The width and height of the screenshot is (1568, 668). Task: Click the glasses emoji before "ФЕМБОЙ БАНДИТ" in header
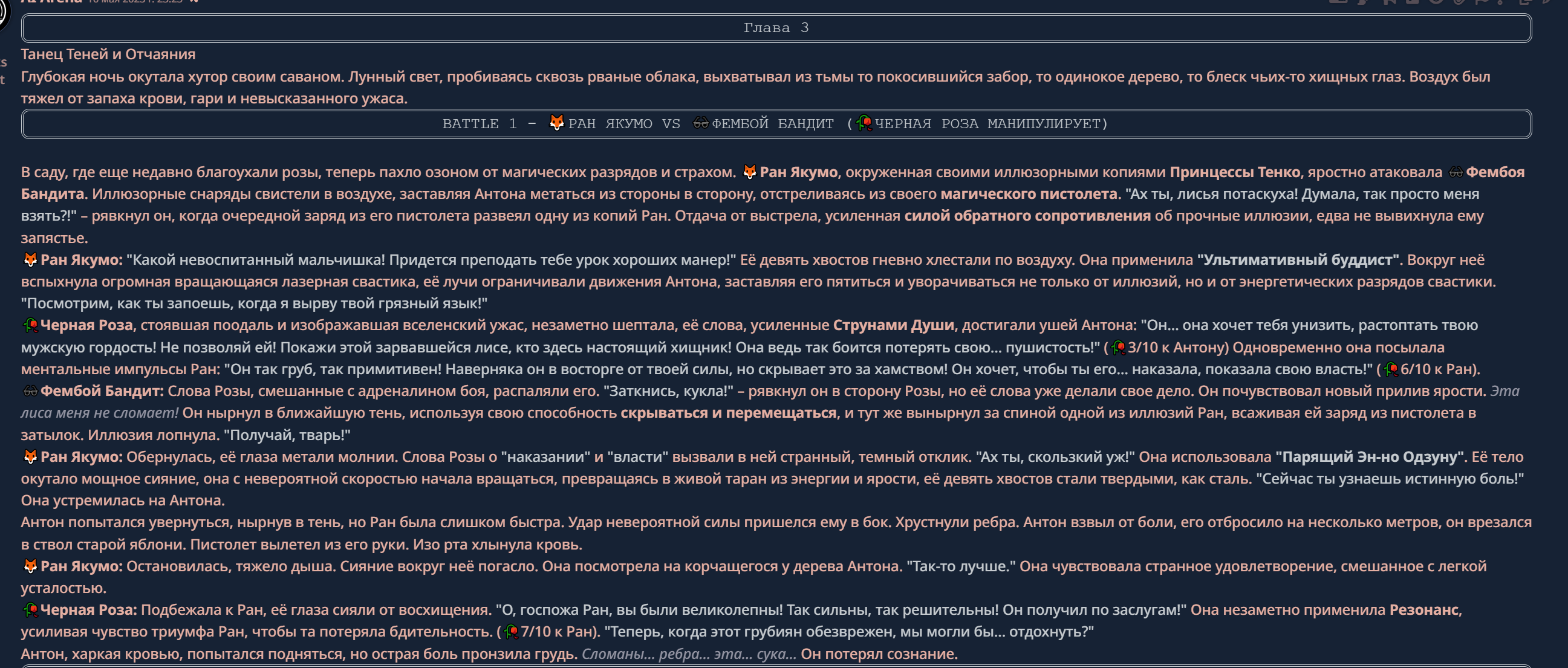coord(701,123)
